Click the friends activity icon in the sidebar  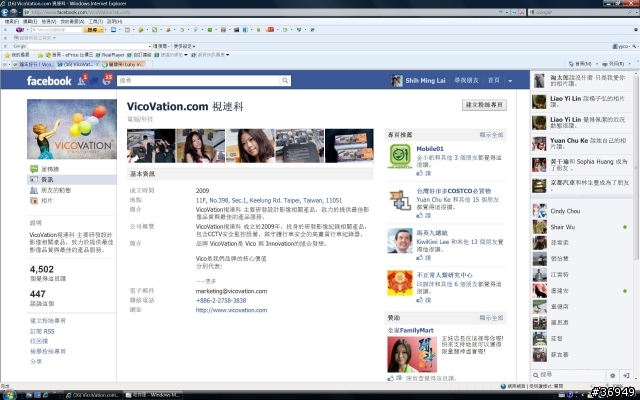click(x=34, y=190)
